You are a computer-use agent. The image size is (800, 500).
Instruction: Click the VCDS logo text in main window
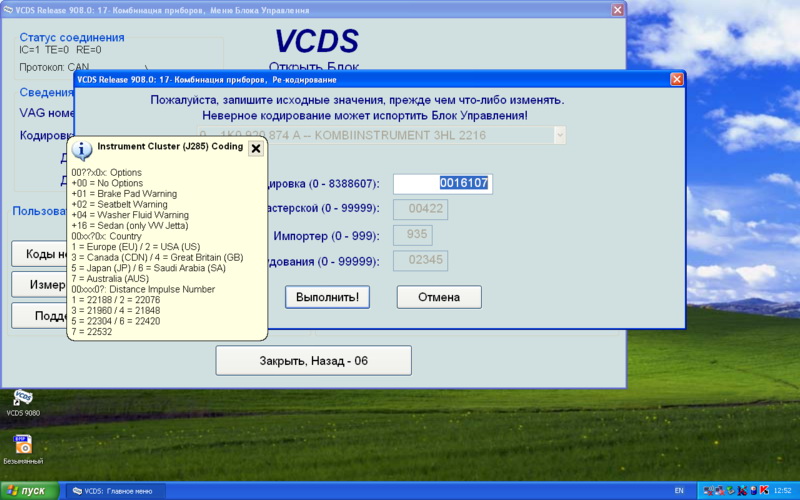point(317,41)
